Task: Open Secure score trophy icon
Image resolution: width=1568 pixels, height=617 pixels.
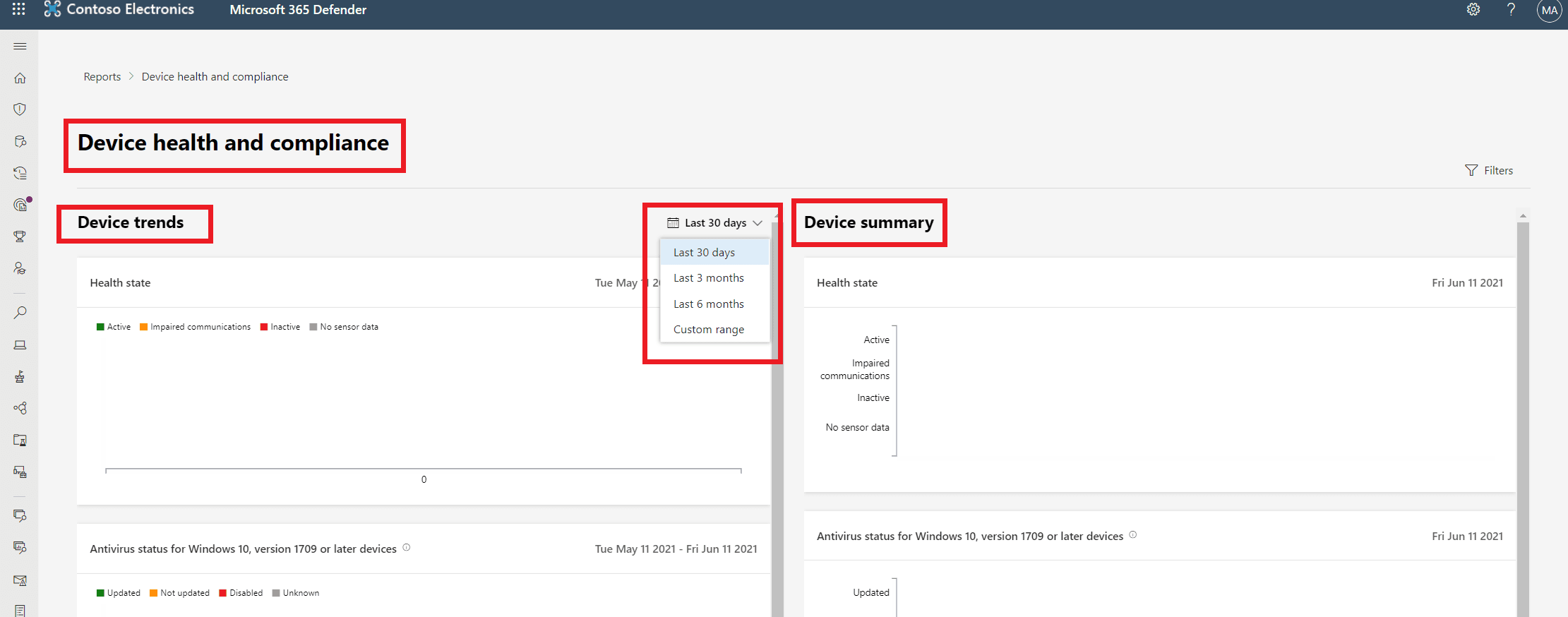Action: tap(20, 236)
